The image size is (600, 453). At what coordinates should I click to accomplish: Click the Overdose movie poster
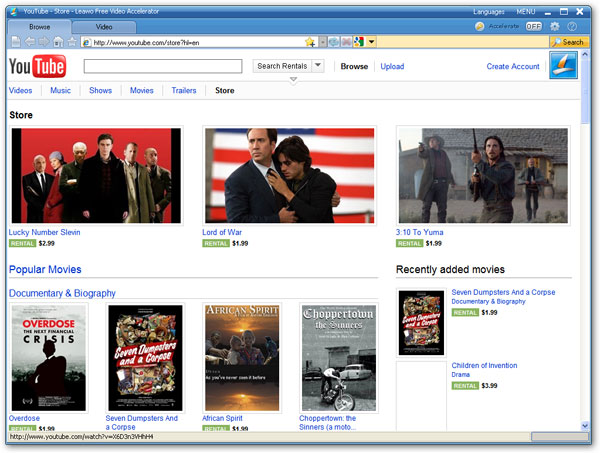49,358
